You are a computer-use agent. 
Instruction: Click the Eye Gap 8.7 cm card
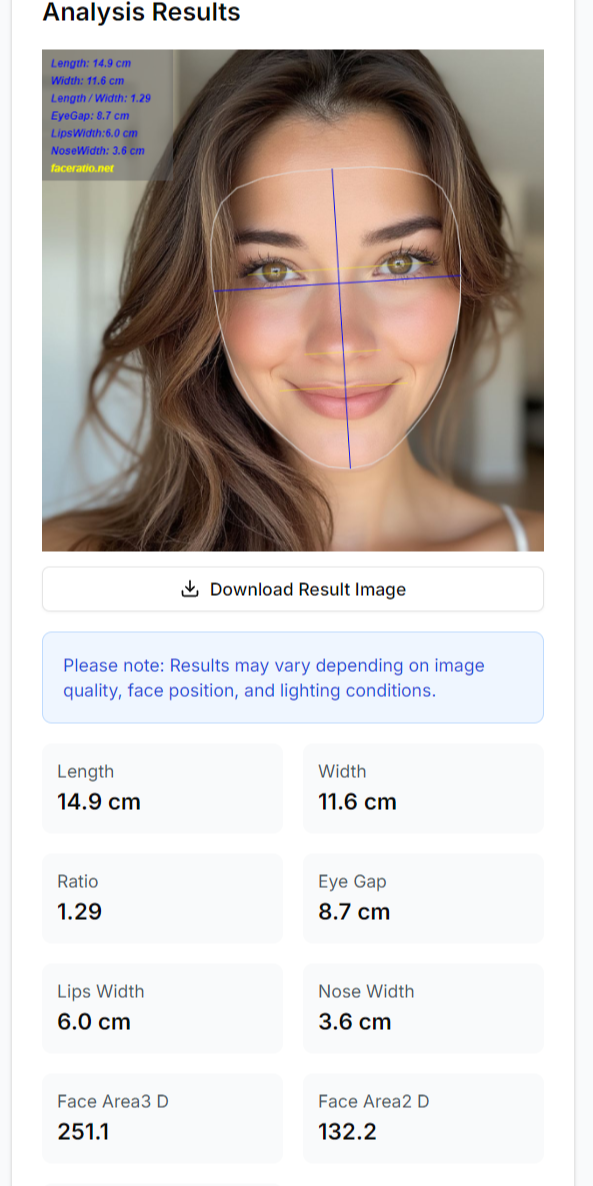[422, 898]
